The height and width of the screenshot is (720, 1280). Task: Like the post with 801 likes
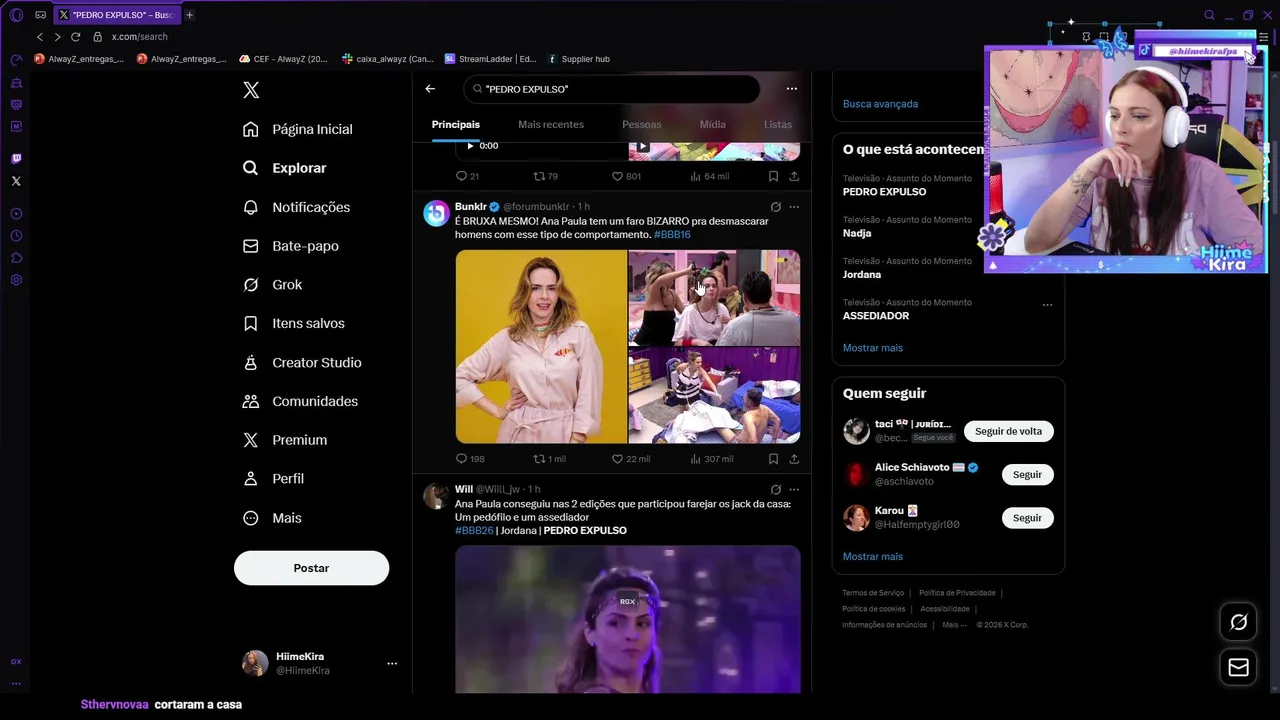click(626, 176)
